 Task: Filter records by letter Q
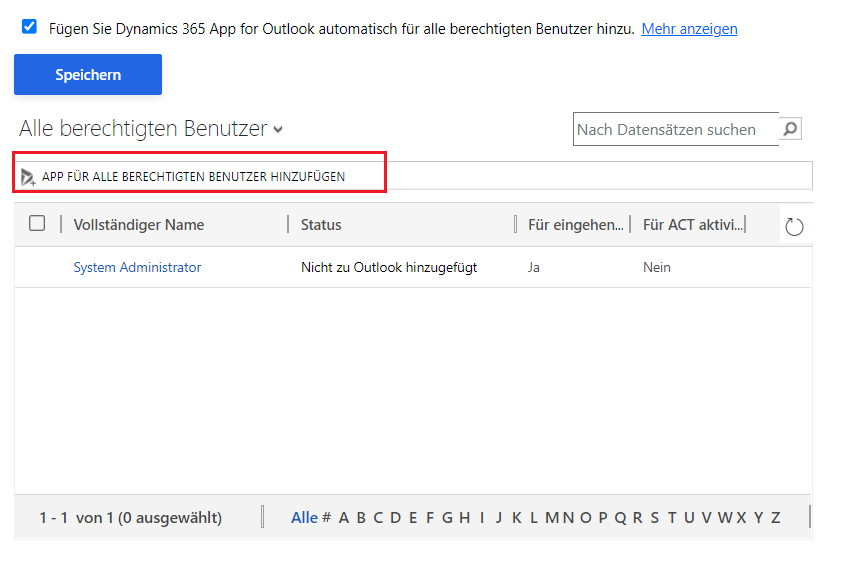click(x=620, y=518)
